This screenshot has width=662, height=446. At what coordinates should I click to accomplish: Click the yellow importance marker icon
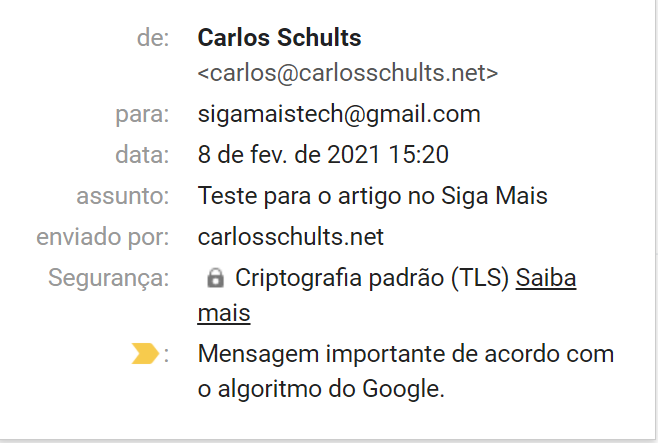pyautogui.click(x=145, y=353)
